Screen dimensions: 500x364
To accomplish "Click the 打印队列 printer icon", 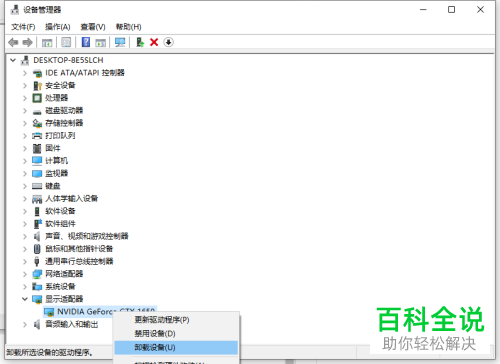I will click(x=37, y=136).
